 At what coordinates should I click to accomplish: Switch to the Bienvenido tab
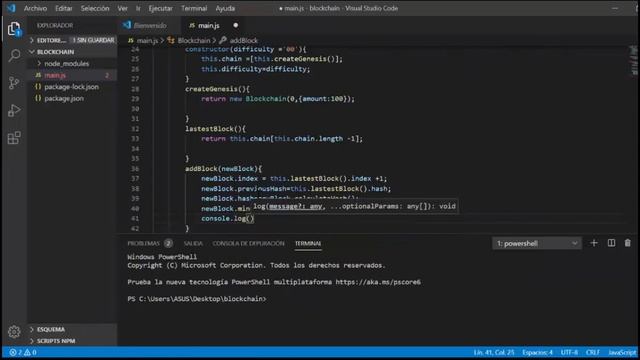[x=149, y=25]
